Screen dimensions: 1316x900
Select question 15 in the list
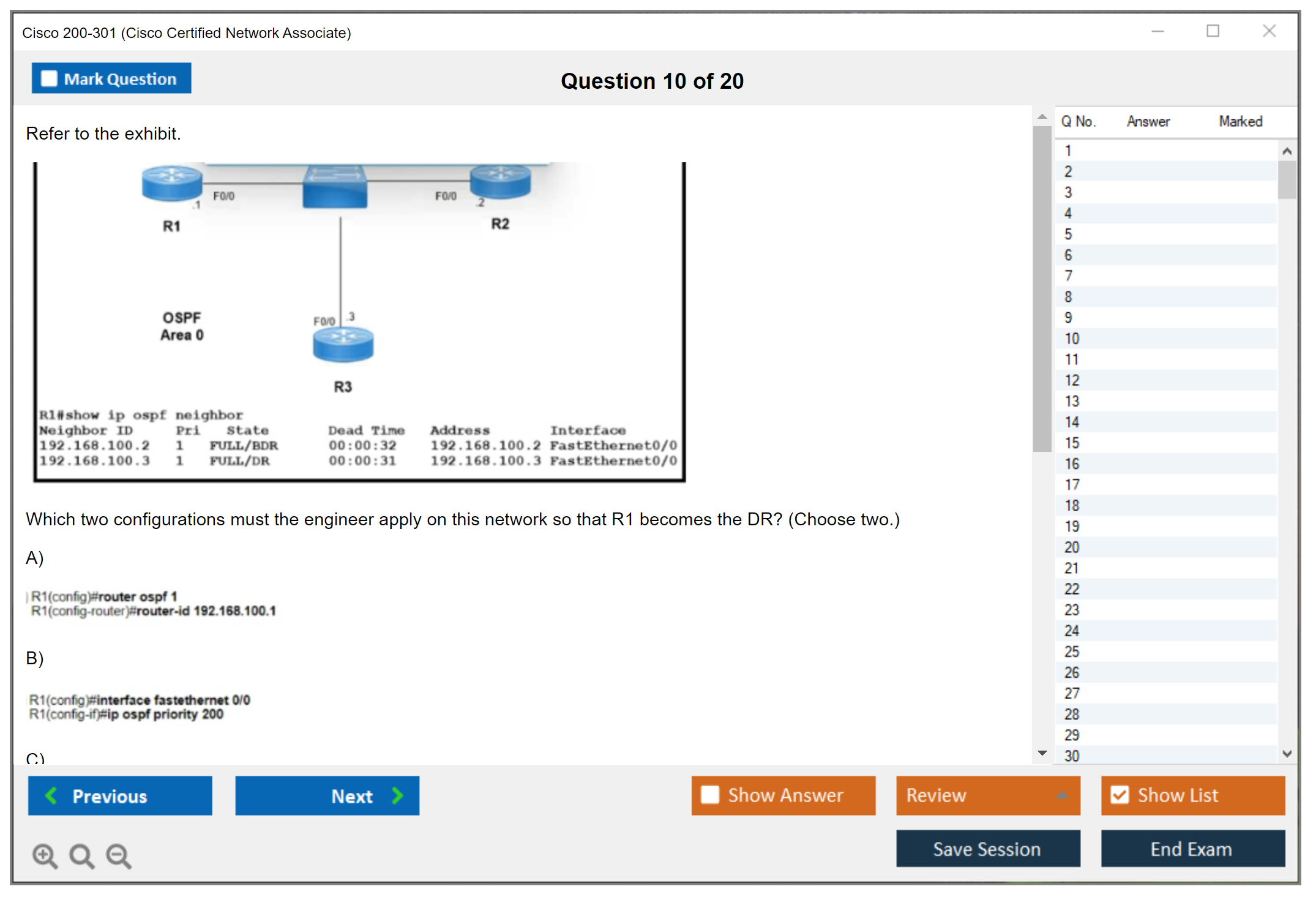pyautogui.click(x=1072, y=443)
